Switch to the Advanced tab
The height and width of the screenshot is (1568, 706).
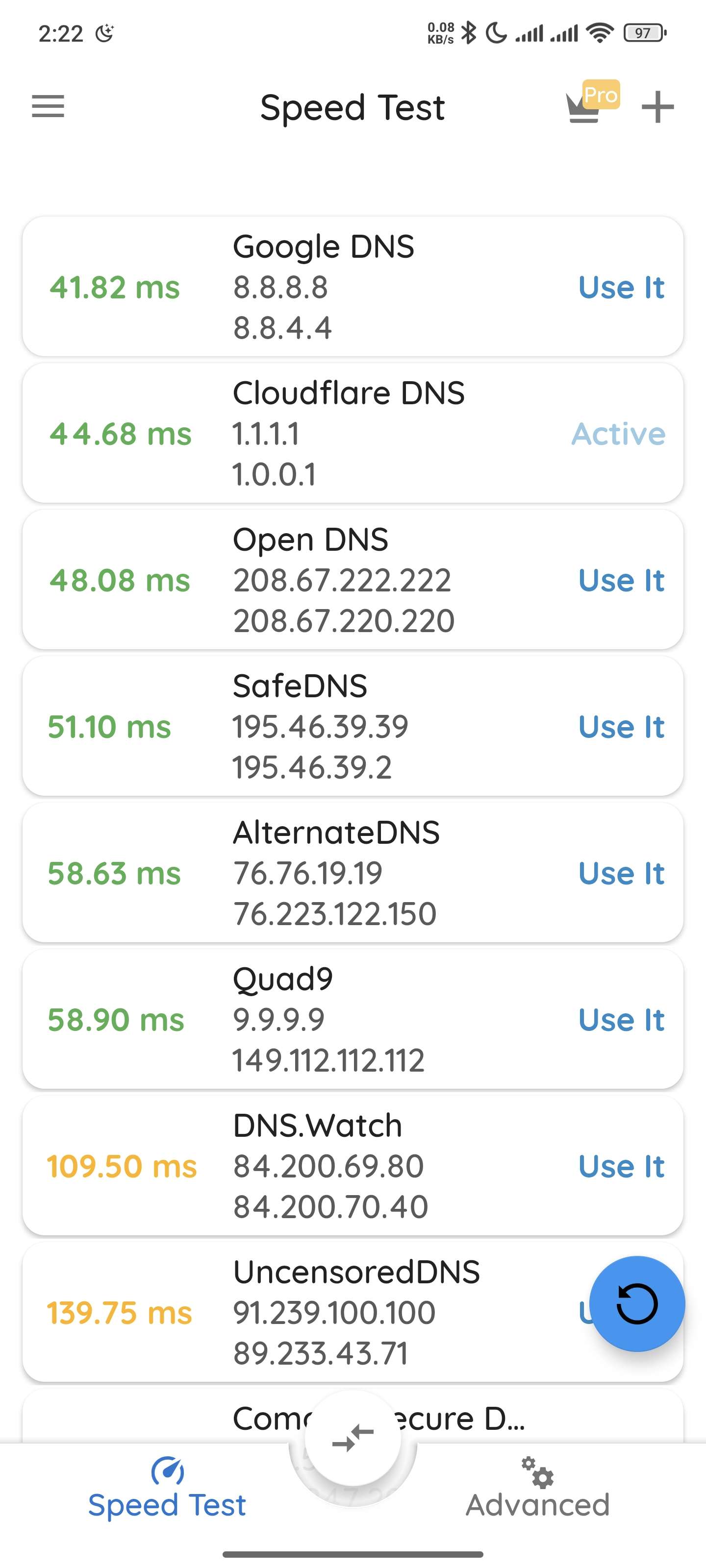click(x=537, y=1488)
